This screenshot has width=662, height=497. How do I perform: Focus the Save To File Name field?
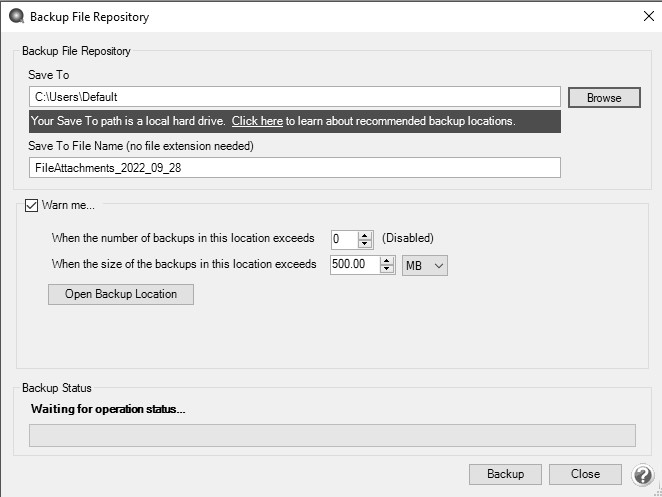click(x=294, y=168)
